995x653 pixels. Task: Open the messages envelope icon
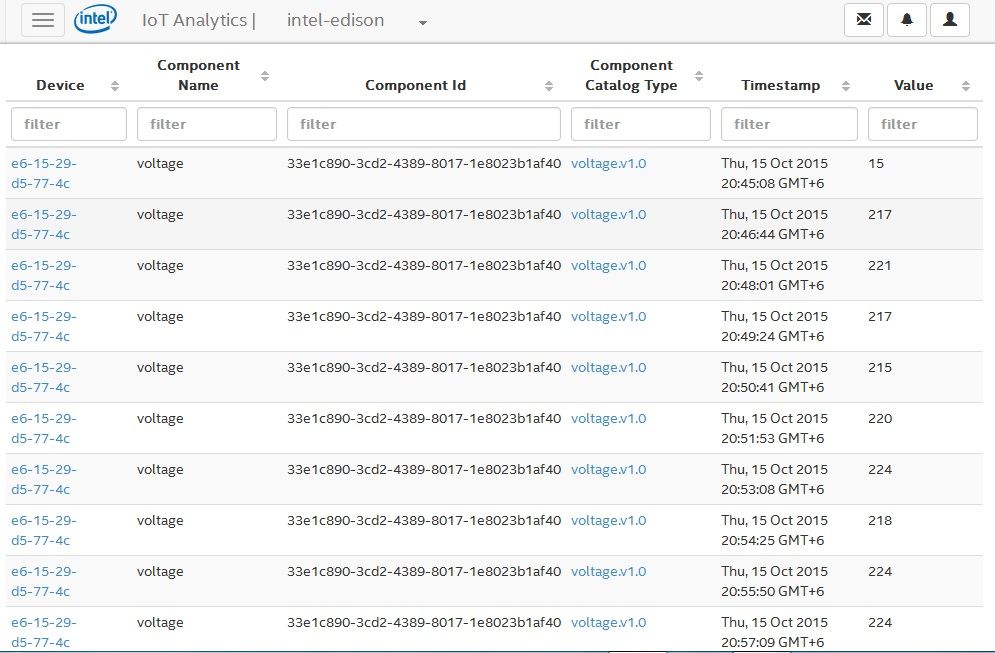pos(864,20)
